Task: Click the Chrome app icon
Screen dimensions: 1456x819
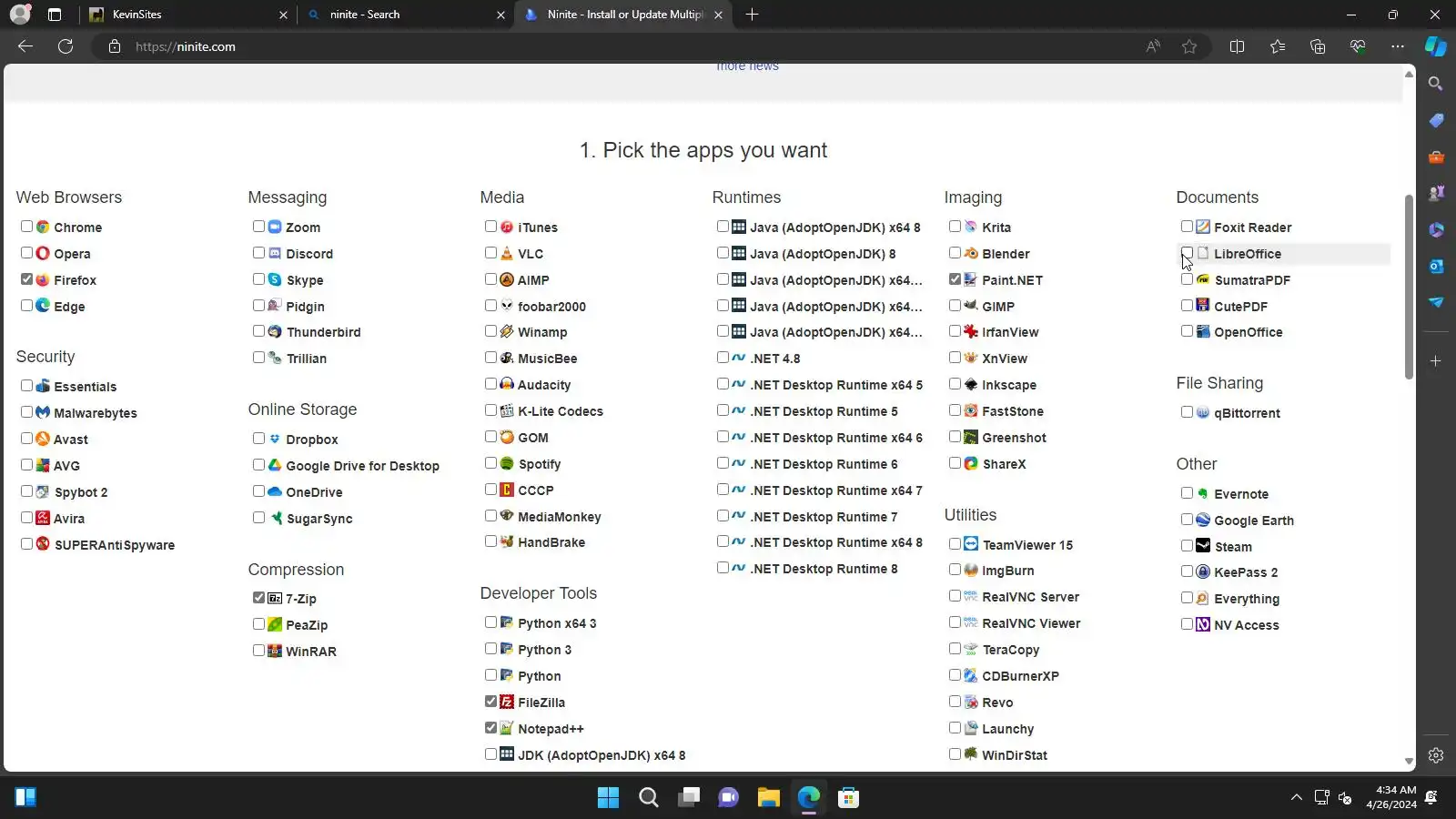Action: 43,227
